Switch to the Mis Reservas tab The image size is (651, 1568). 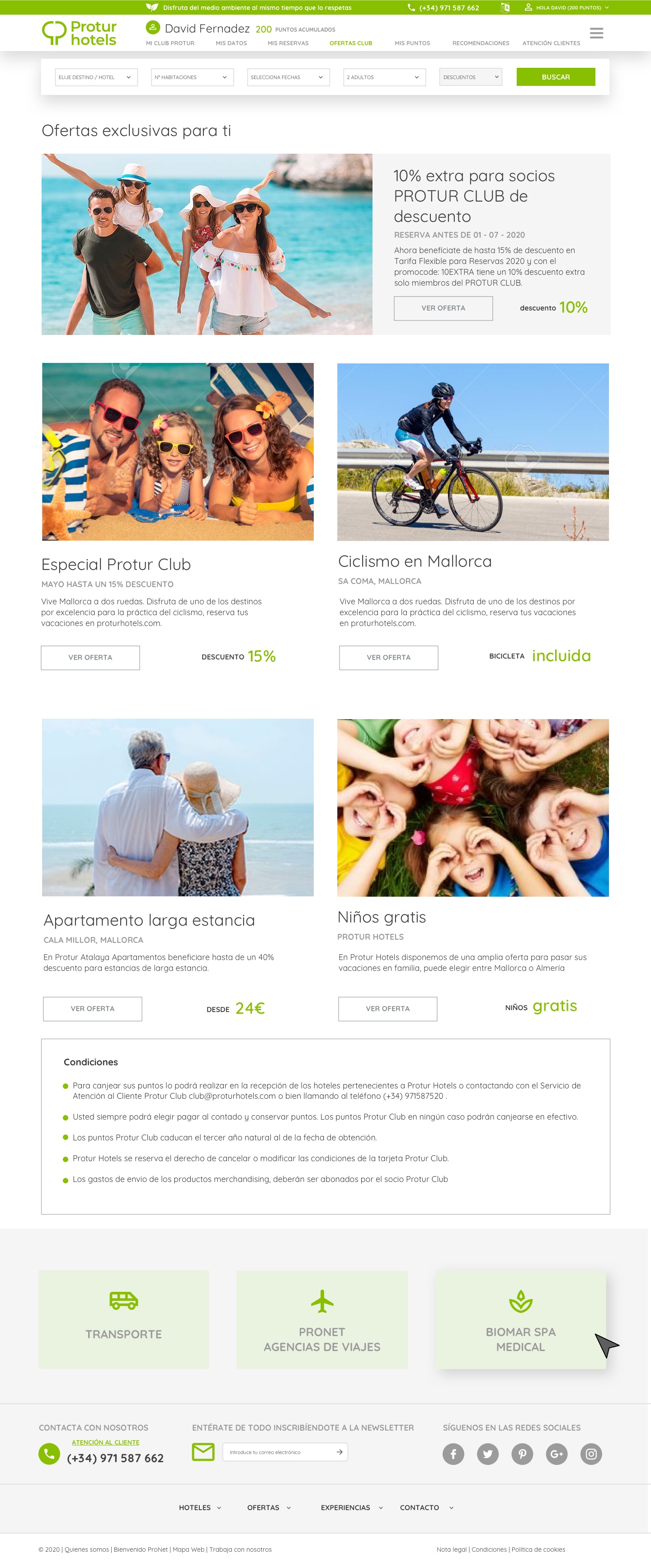(x=288, y=43)
